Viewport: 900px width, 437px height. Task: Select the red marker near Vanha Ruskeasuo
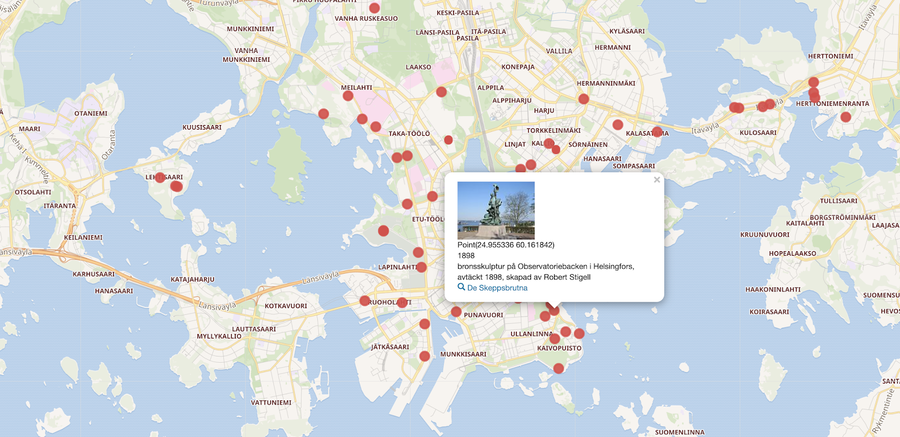[x=375, y=8]
